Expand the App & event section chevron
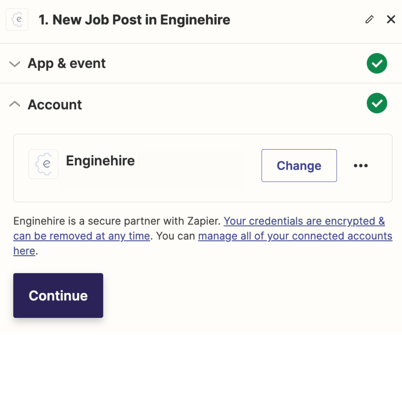The image size is (402, 402). pos(15,63)
